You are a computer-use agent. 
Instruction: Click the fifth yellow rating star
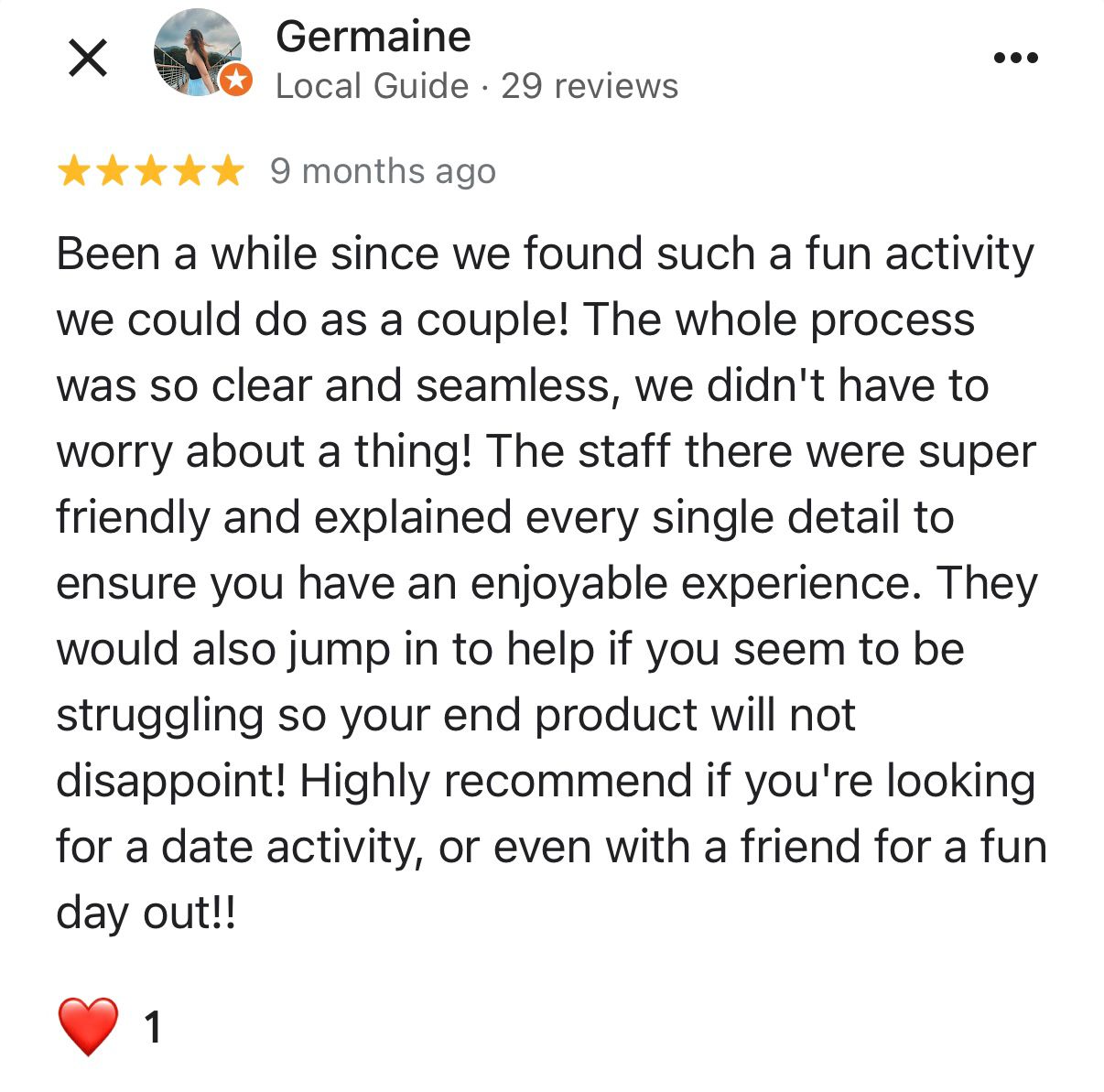point(227,171)
